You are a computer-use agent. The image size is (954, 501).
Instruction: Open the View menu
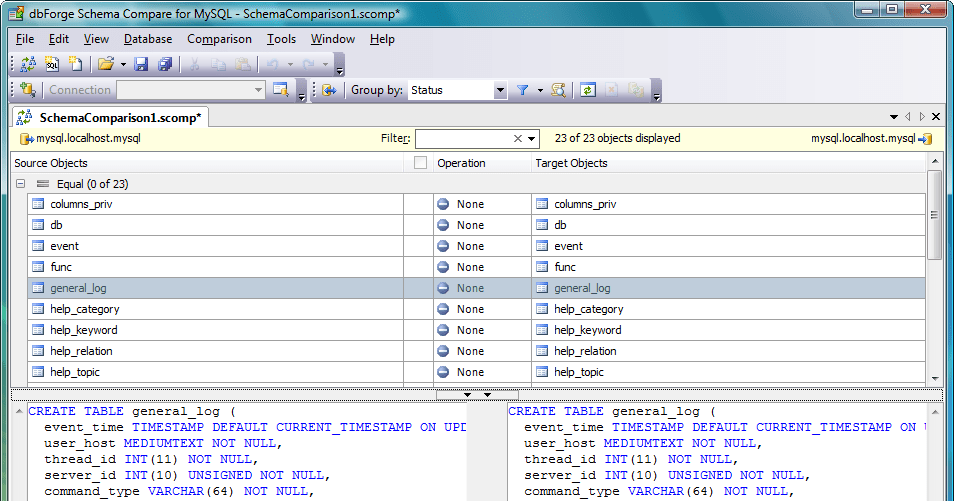[96, 39]
